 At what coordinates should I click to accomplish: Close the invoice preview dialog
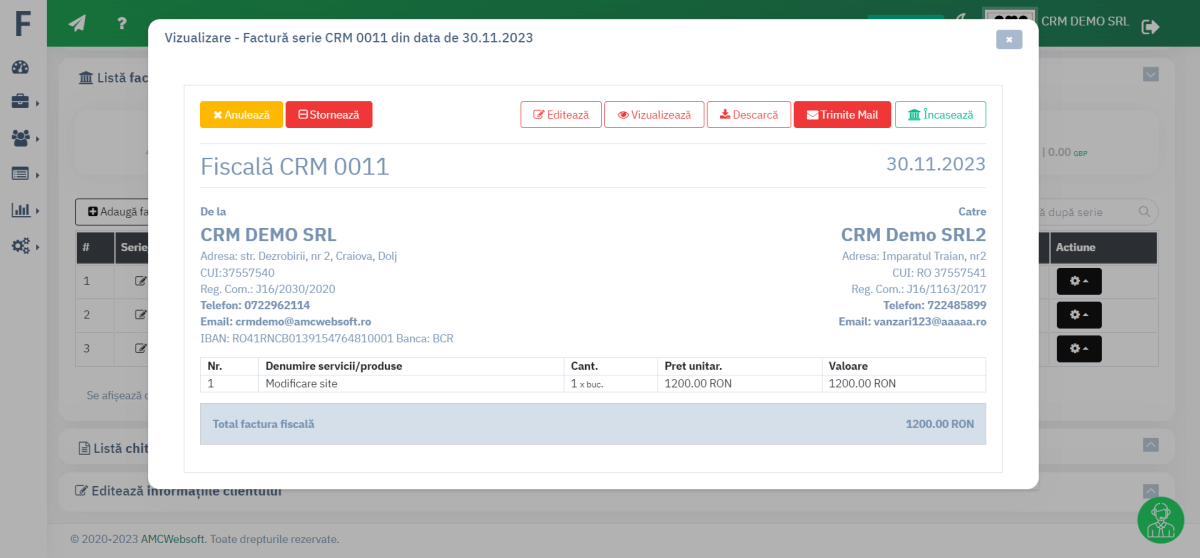pyautogui.click(x=1008, y=40)
